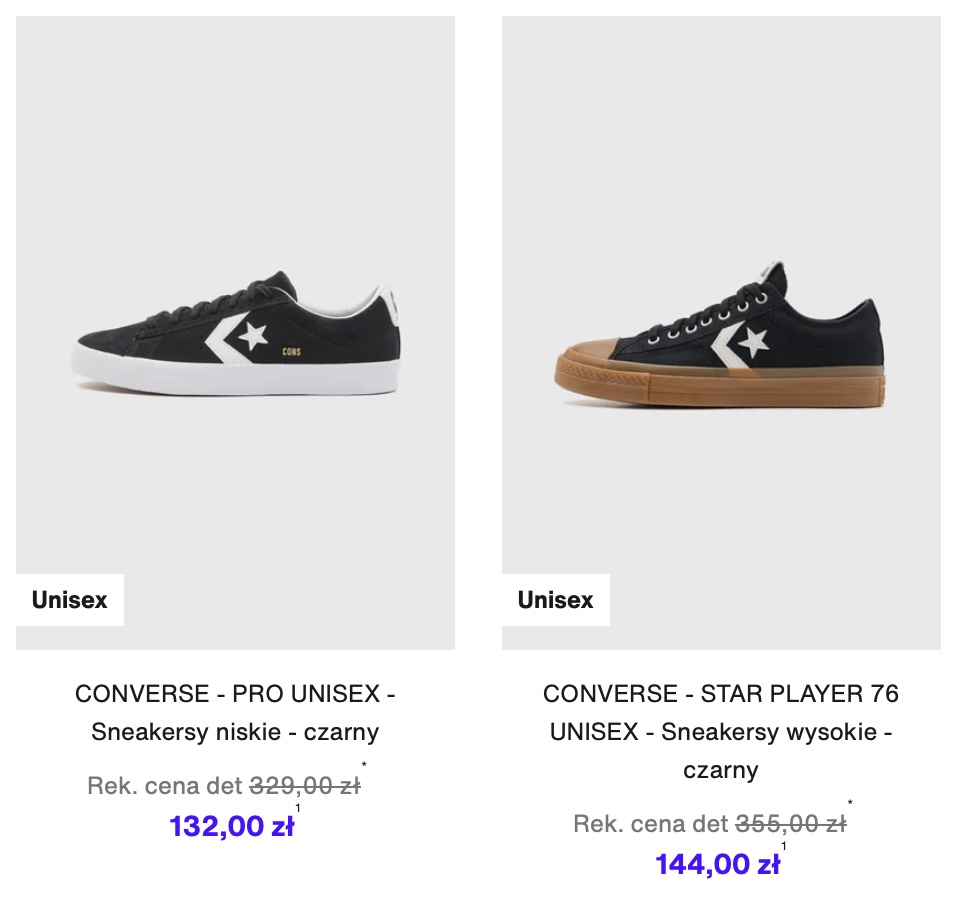Click the Unisex badge on the Pro sneaker
This screenshot has height=900, width=956.
pos(70,600)
